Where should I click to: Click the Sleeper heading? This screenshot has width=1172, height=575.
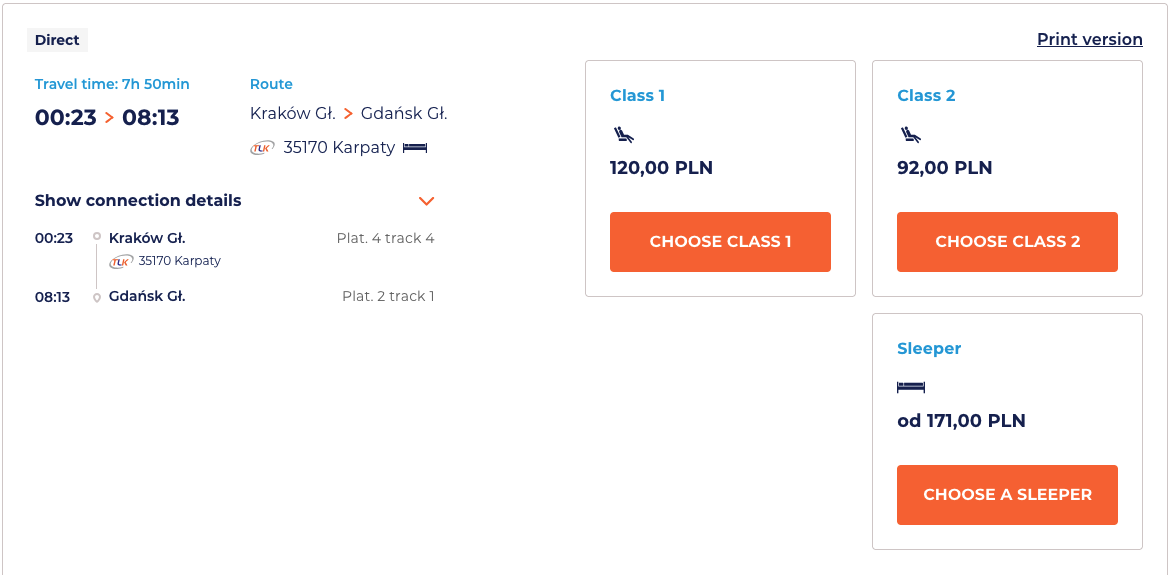tap(929, 348)
